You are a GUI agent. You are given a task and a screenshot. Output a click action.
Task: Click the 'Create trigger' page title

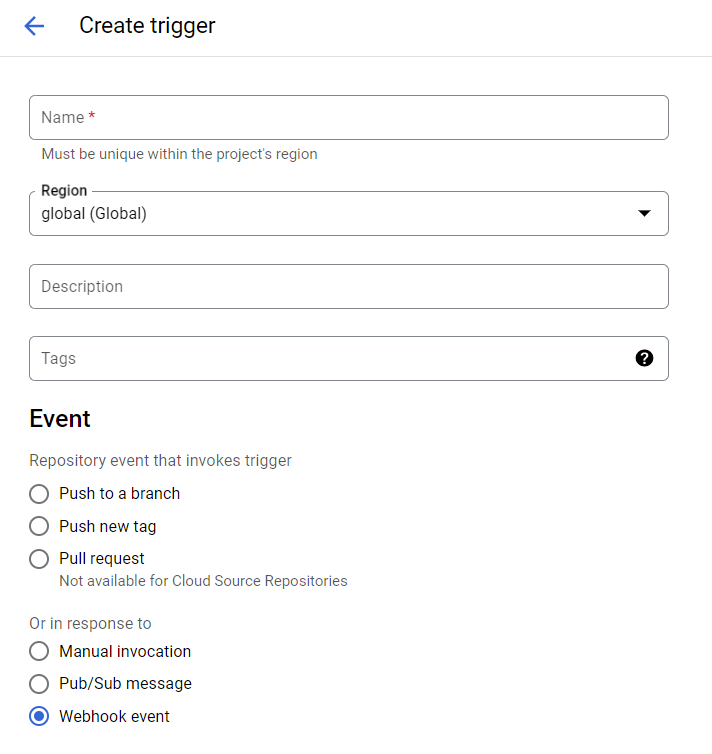coord(147,26)
